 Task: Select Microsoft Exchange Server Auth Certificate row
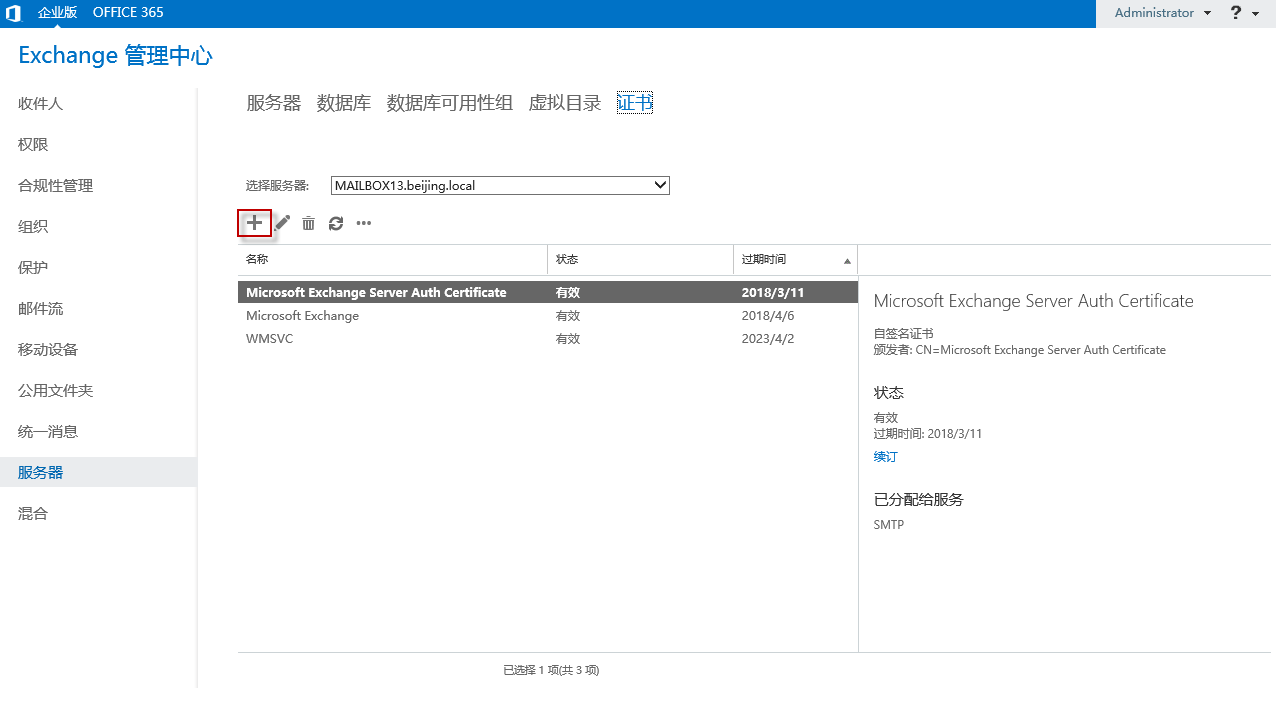548,293
